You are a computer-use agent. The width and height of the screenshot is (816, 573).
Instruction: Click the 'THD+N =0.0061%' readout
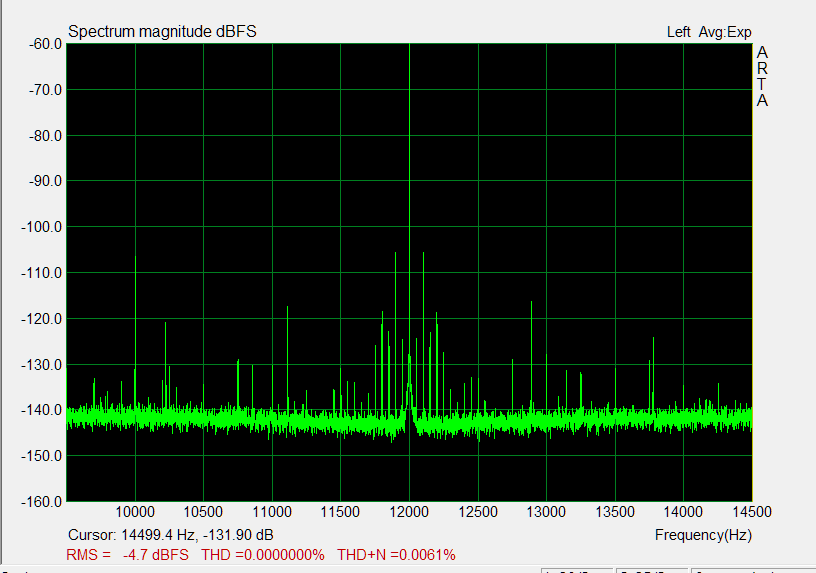pyautogui.click(x=396, y=555)
